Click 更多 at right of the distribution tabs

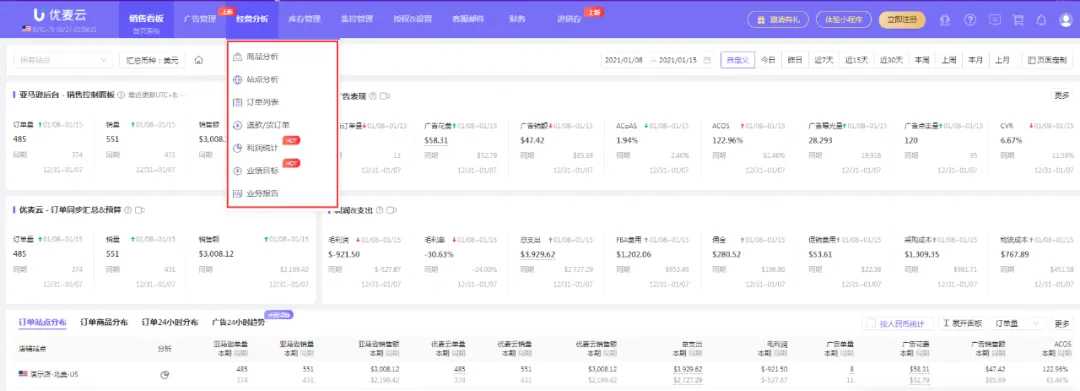(1061, 323)
